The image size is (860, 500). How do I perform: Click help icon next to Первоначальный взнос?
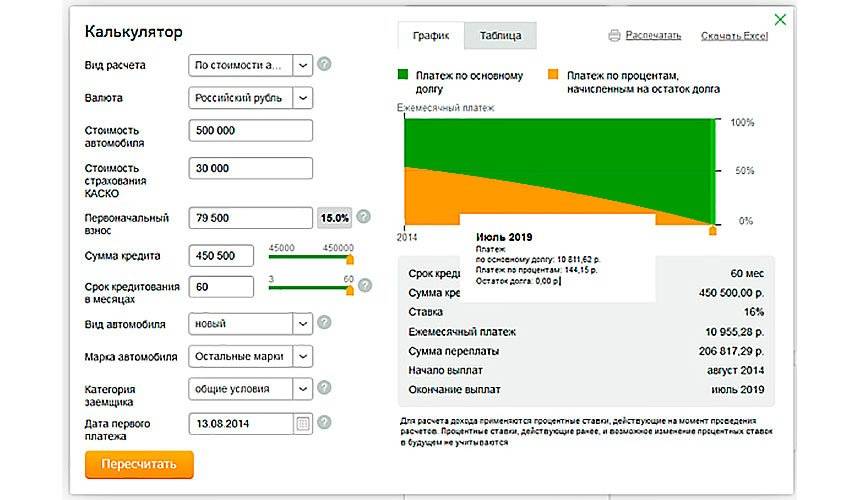(x=364, y=217)
